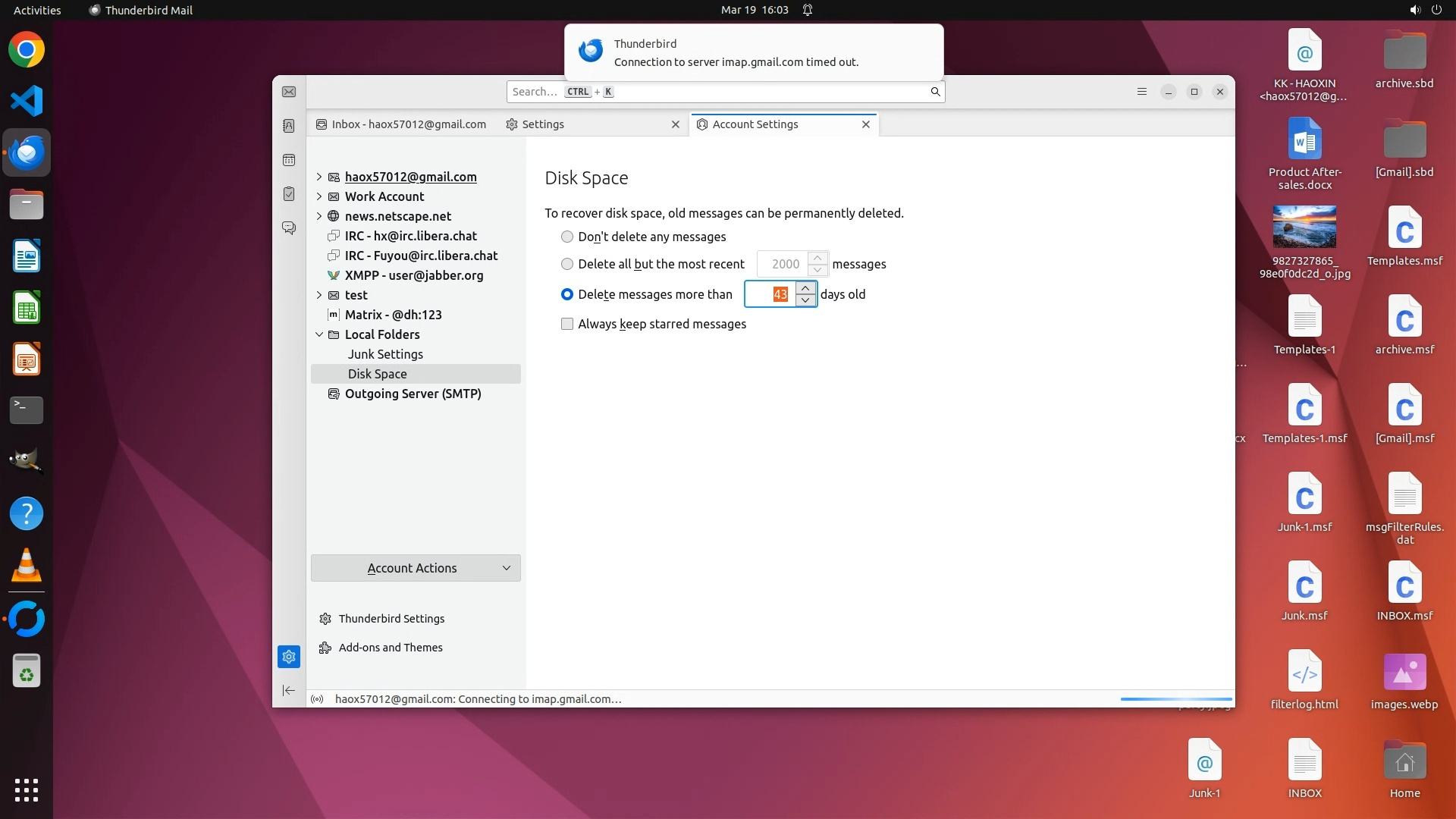Select Don't delete any messages
The height and width of the screenshot is (819, 1456).
(567, 237)
